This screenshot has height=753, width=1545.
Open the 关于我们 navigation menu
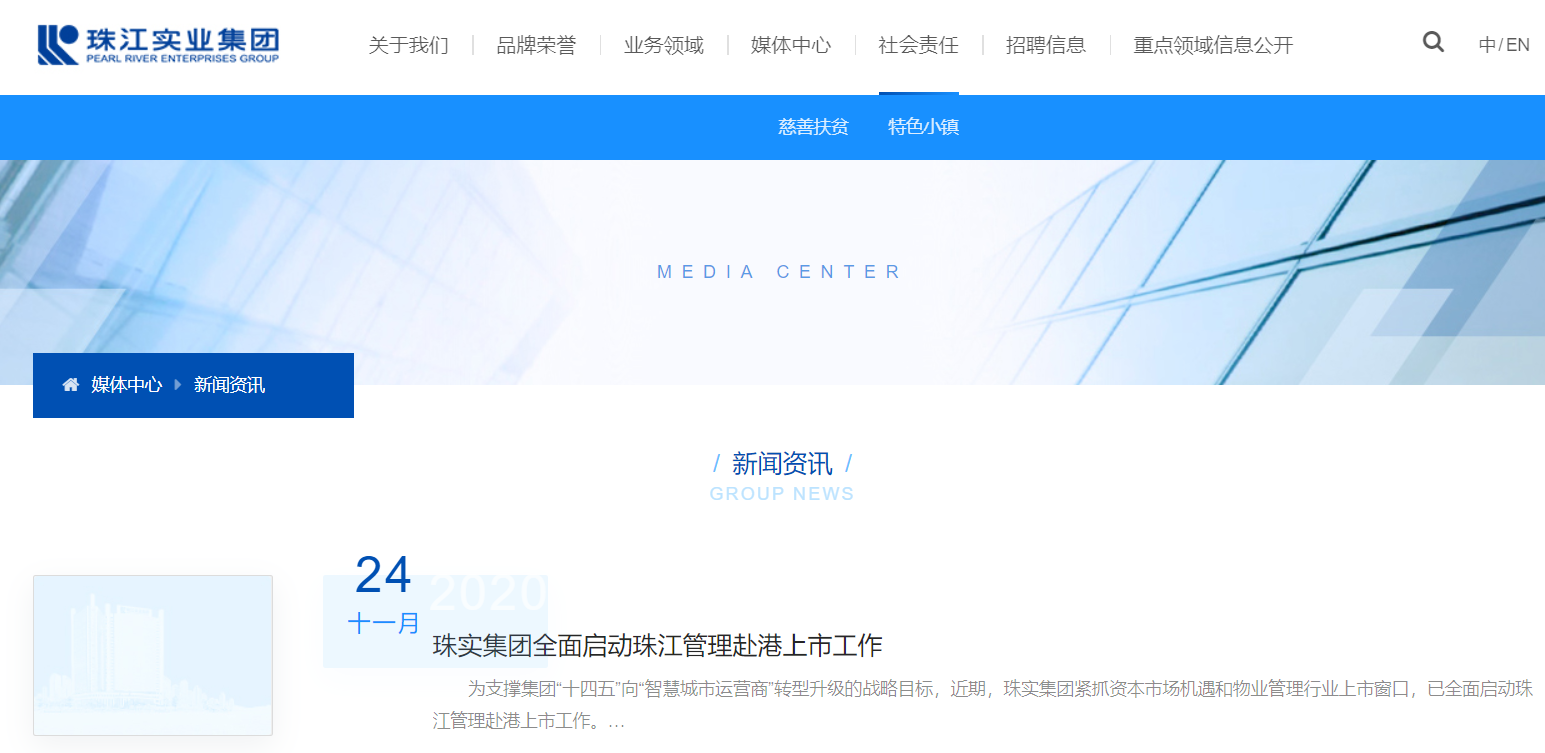[x=408, y=45]
